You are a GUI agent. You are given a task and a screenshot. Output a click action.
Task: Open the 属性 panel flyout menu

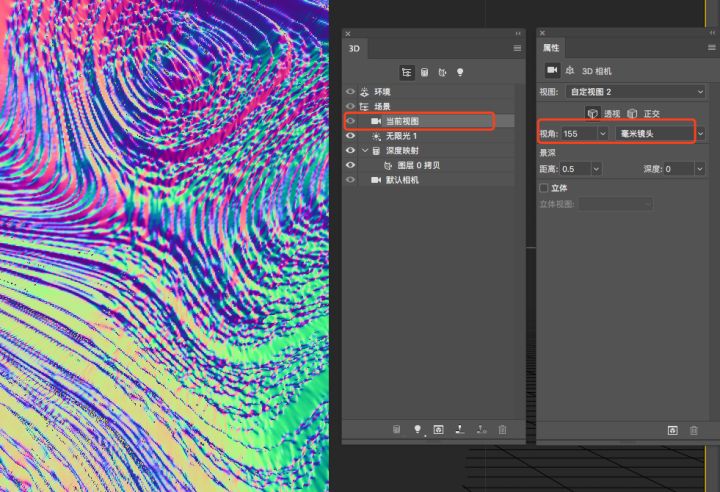pyautogui.click(x=711, y=48)
